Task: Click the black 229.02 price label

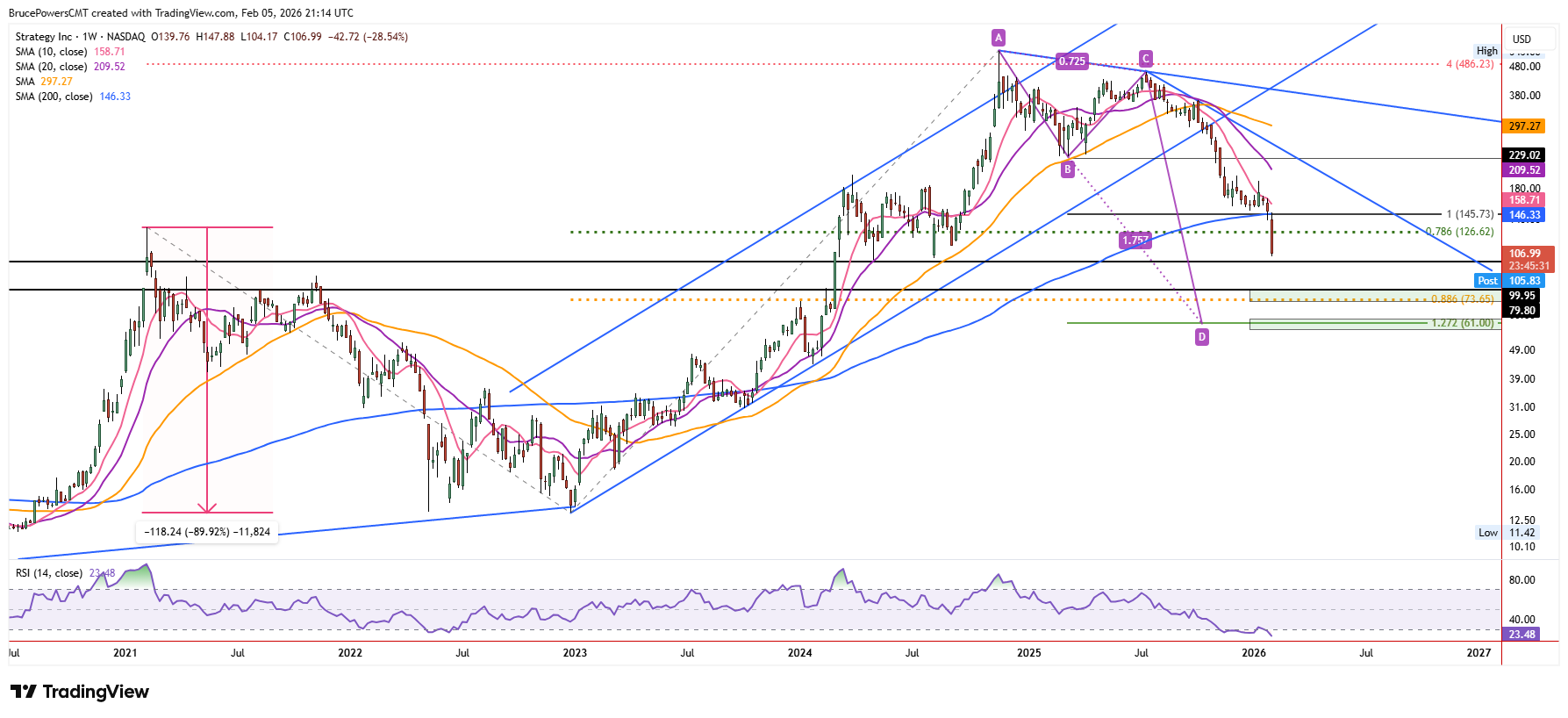Action: [1525, 155]
